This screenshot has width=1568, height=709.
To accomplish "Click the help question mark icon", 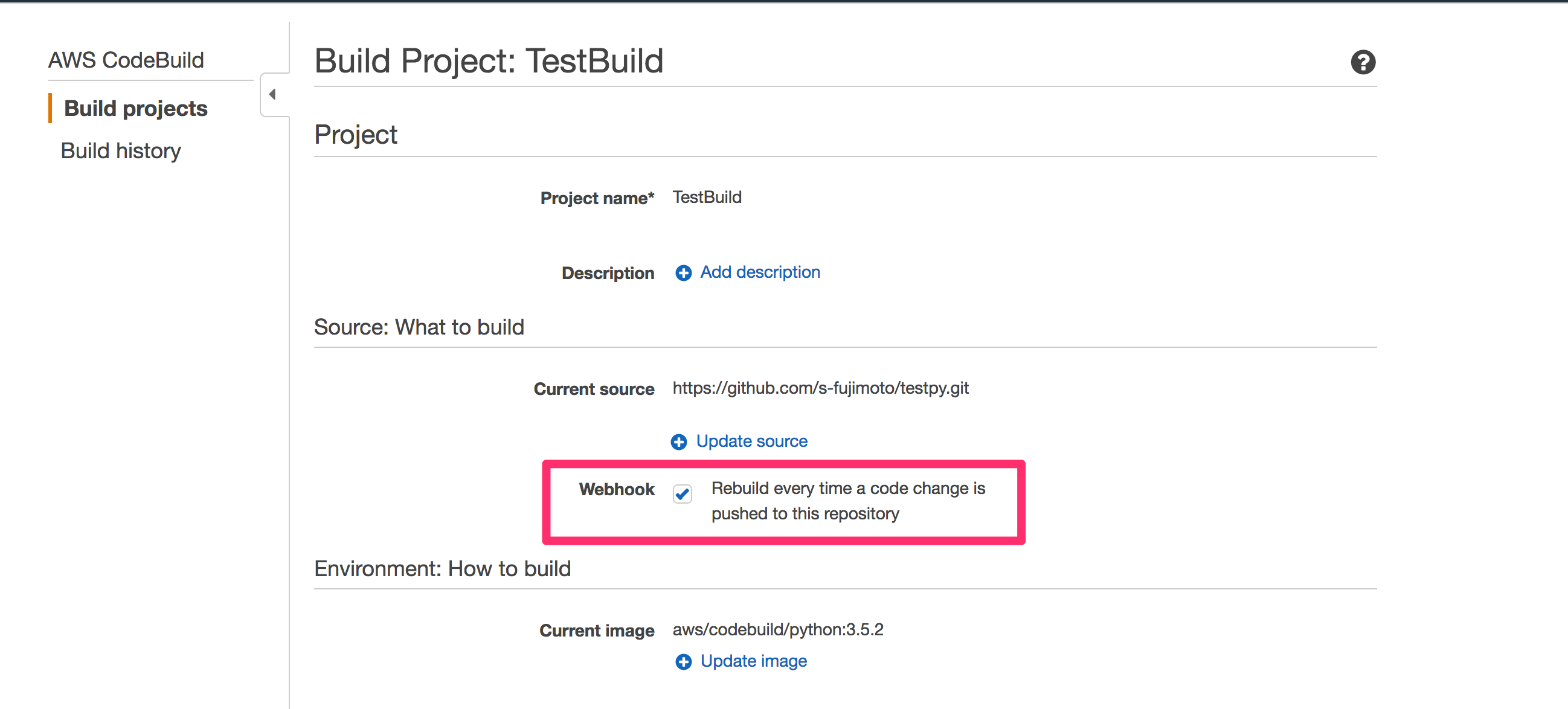I will tap(1362, 62).
